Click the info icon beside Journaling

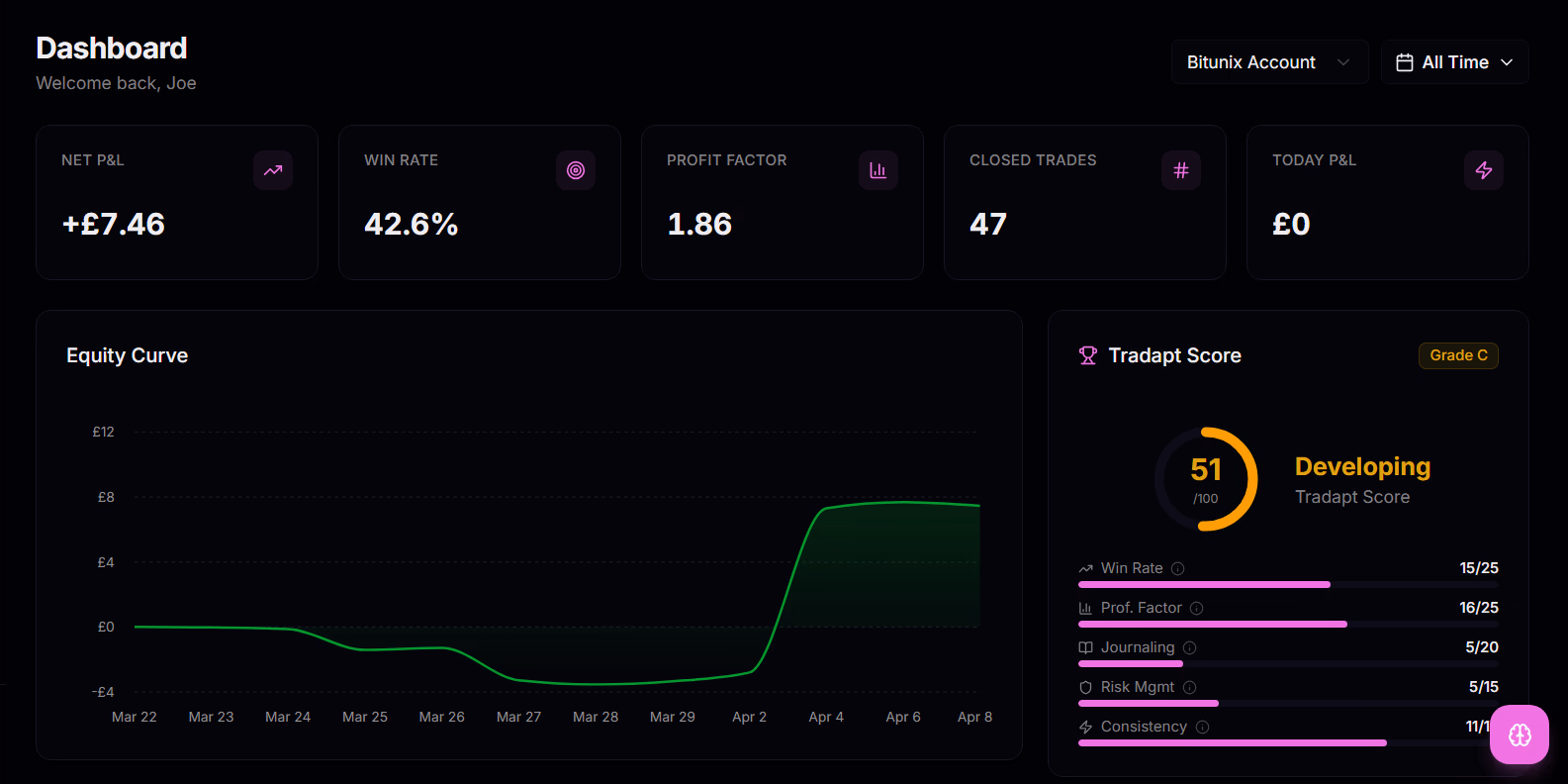point(1190,647)
